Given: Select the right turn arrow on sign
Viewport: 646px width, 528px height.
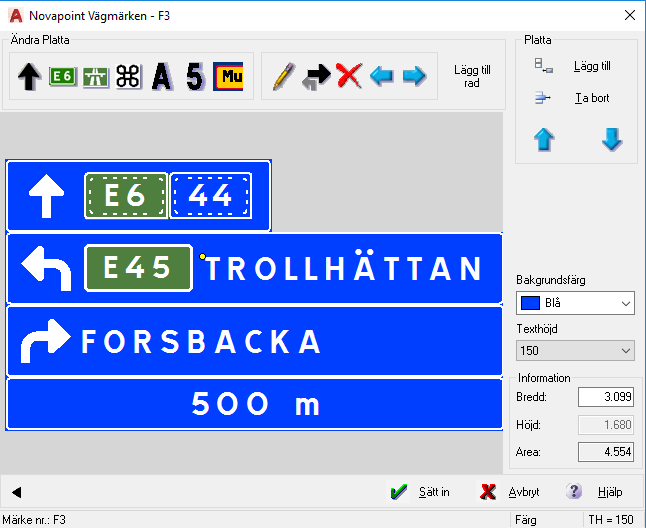Looking at the screenshot, I should (45, 341).
